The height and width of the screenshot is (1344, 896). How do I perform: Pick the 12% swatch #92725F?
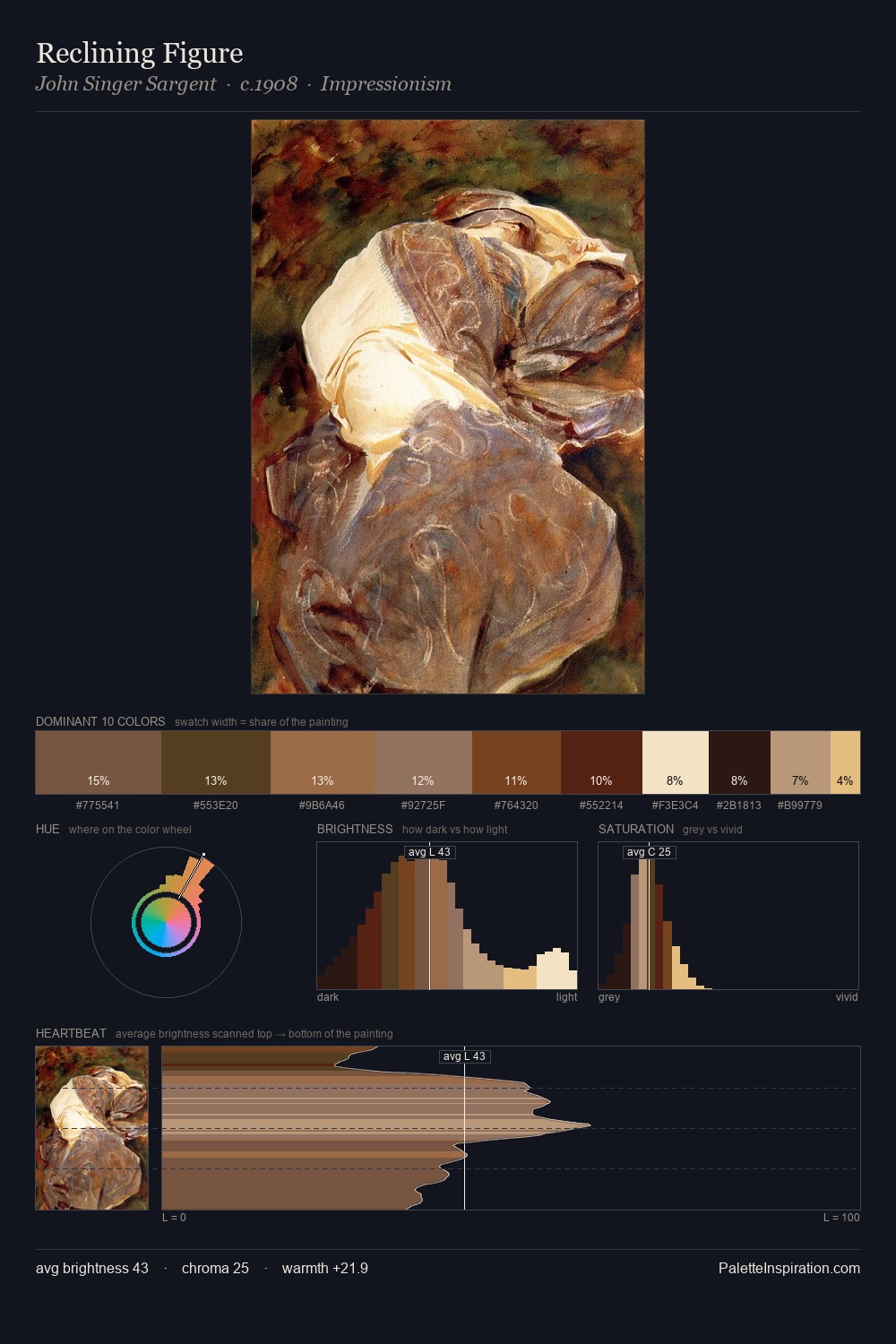click(424, 762)
